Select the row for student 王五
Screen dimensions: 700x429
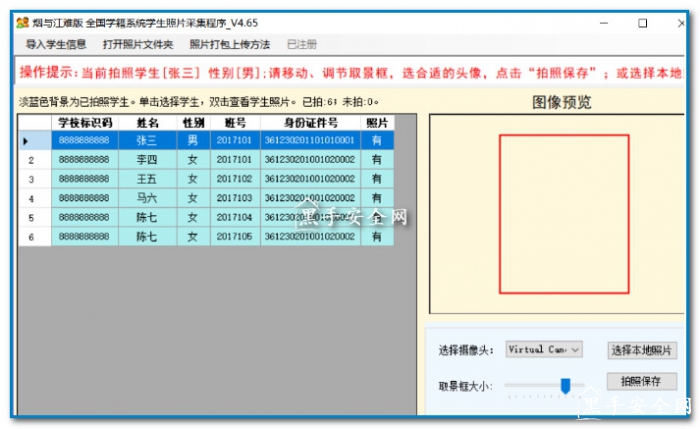pyautogui.click(x=146, y=179)
